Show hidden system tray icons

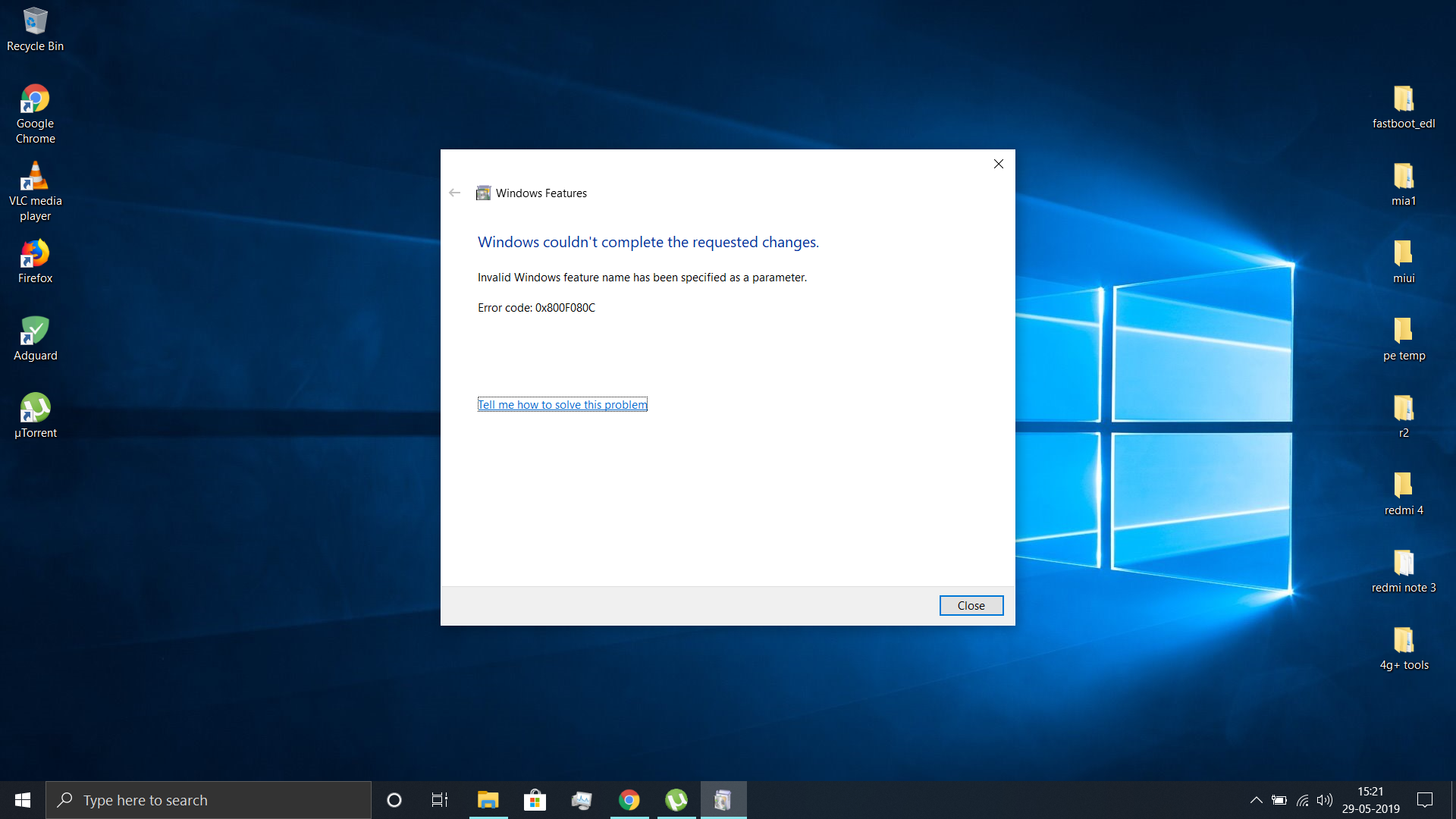click(x=1256, y=800)
